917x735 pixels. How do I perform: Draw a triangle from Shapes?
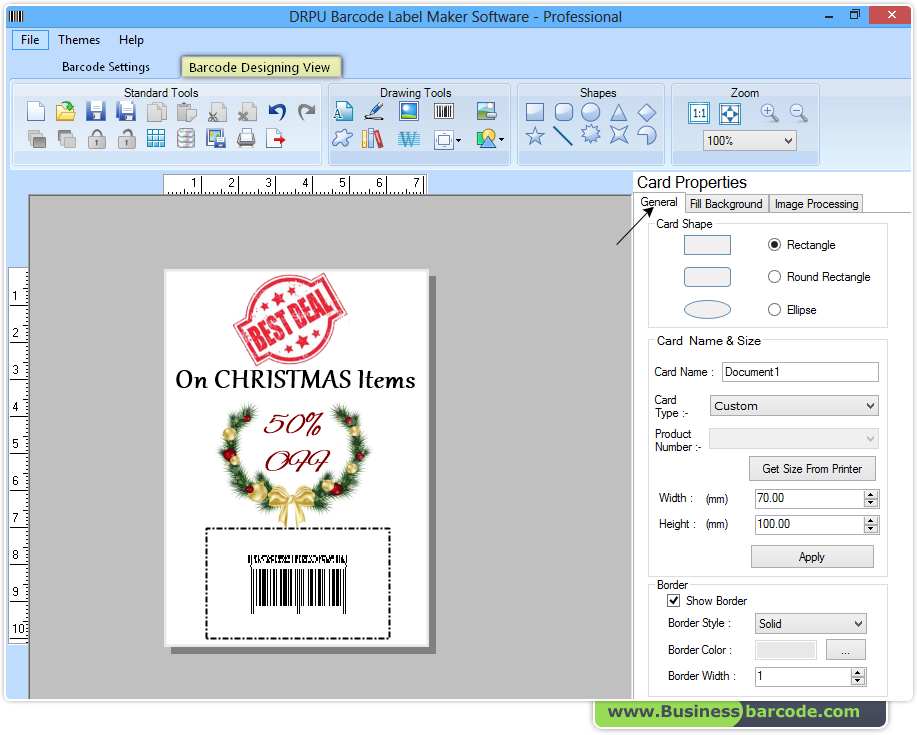619,112
